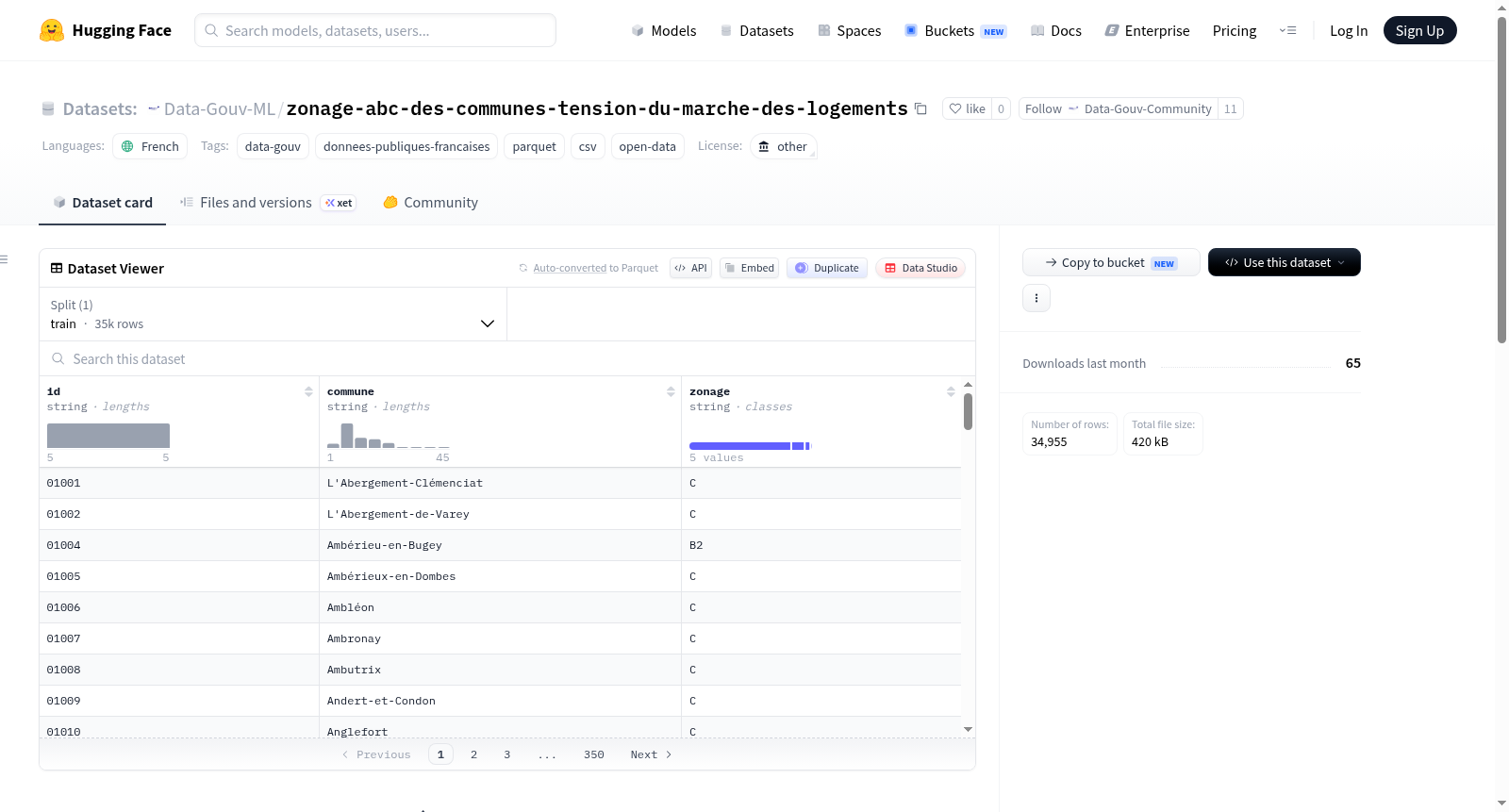Image resolution: width=1509 pixels, height=812 pixels.
Task: Open Spaces in top navigation
Action: (849, 30)
